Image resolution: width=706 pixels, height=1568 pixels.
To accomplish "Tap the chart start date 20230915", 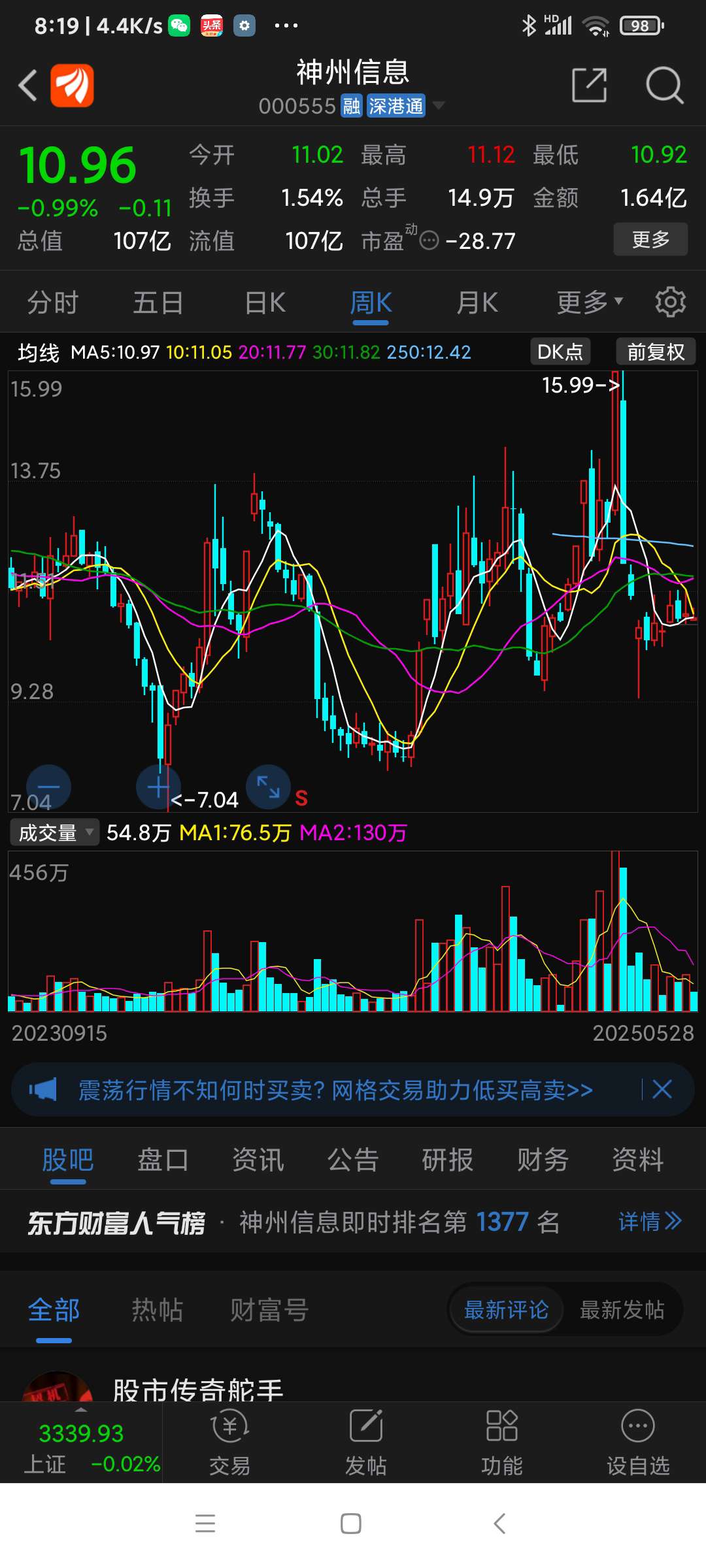I will (x=59, y=1033).
